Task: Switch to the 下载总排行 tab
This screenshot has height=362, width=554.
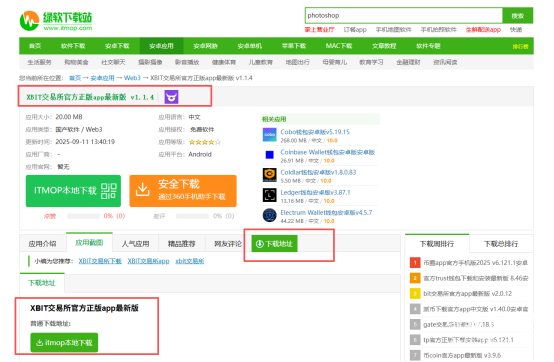Action: (x=501, y=244)
